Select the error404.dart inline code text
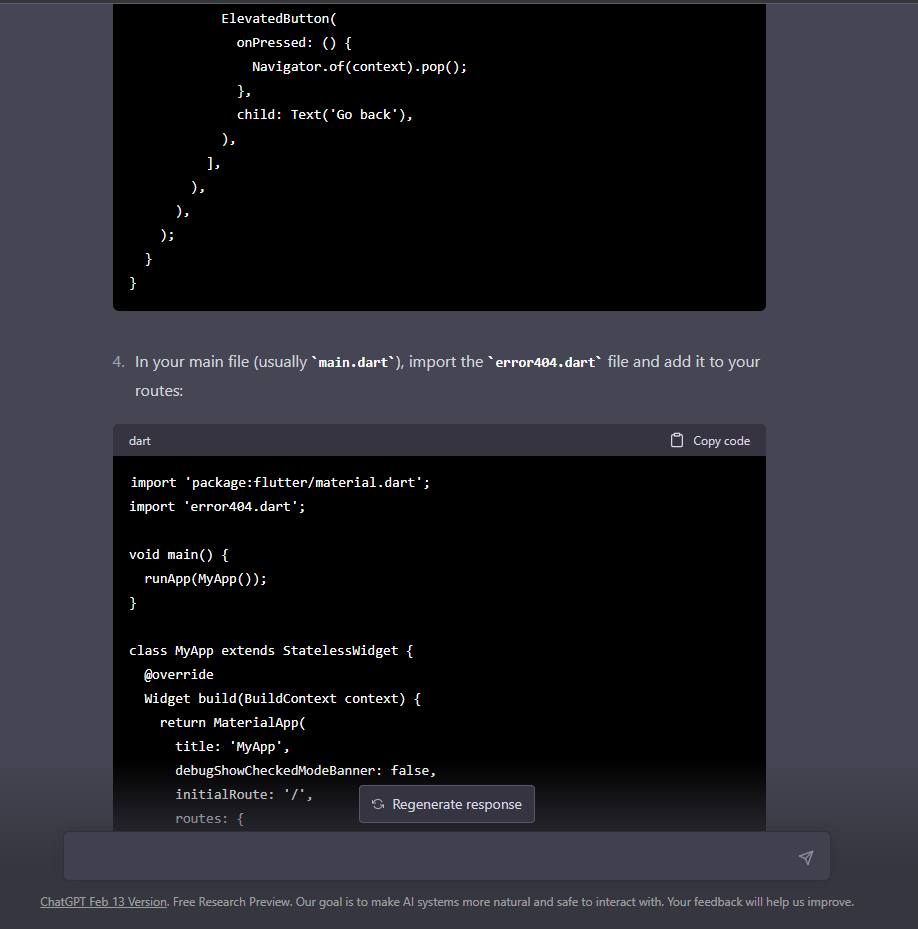Screen dimensions: 918x929 tap(545, 362)
